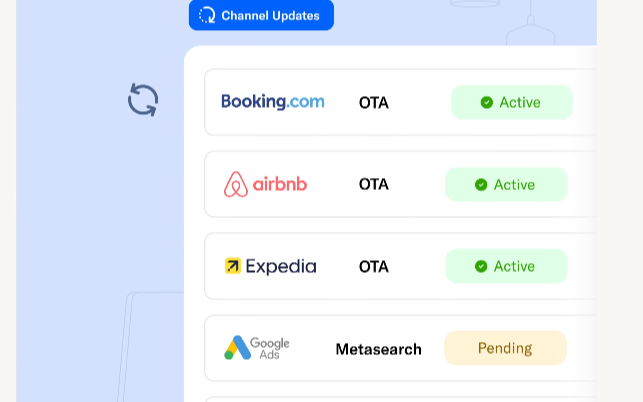Screen dimensions: 643x402
Task: Click the Active status badge for airbnb
Action: pyautogui.click(x=506, y=185)
